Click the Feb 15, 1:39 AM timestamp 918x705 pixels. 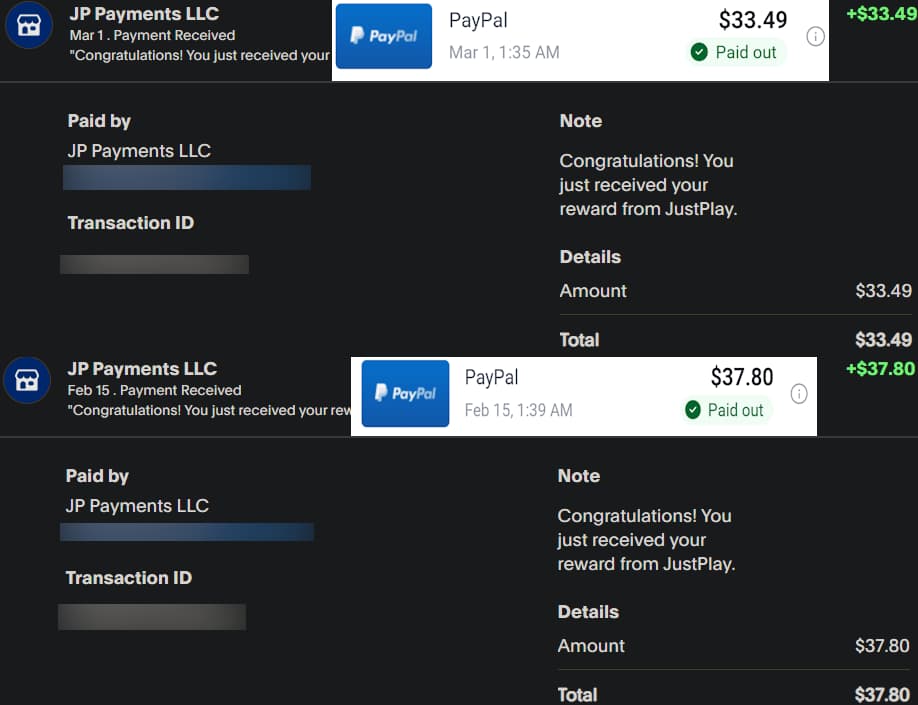[518, 410]
